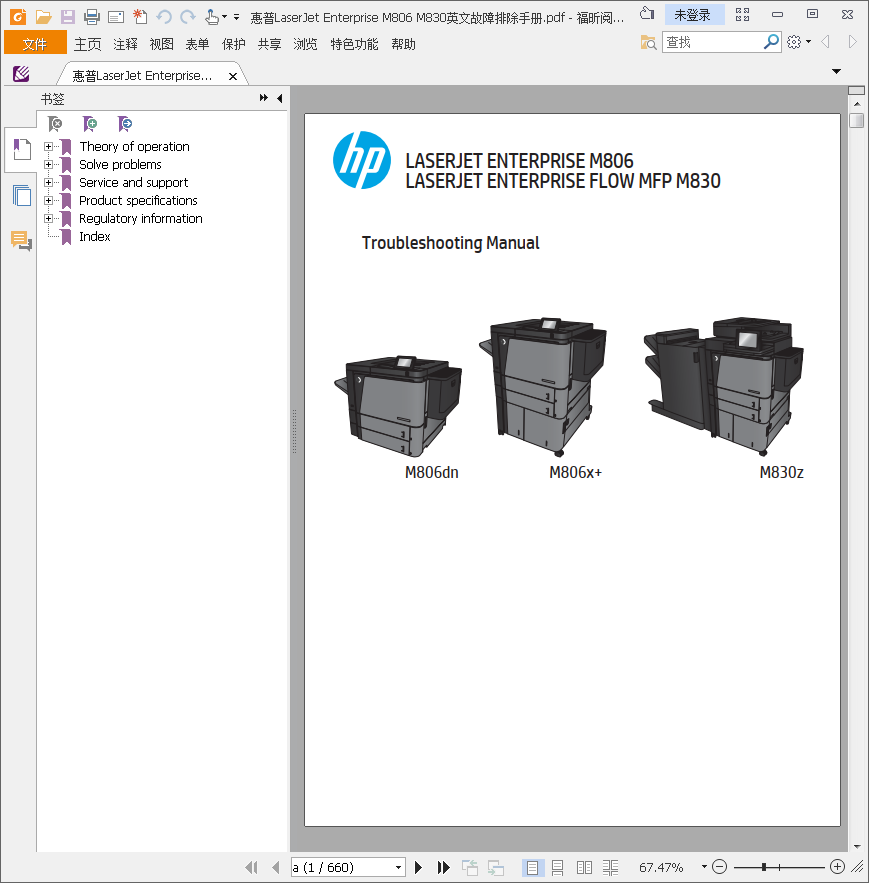Image resolution: width=869 pixels, height=883 pixels.
Task: Redo the last action
Action: [188, 17]
